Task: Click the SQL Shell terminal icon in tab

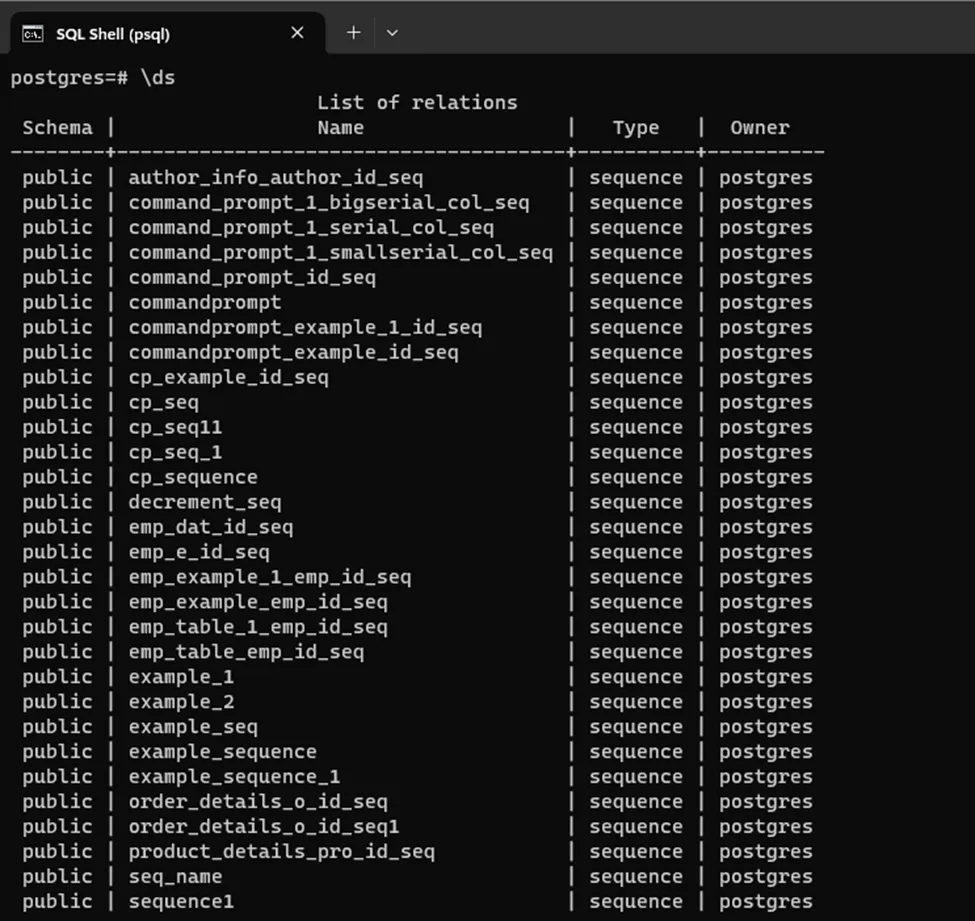Action: [33, 34]
